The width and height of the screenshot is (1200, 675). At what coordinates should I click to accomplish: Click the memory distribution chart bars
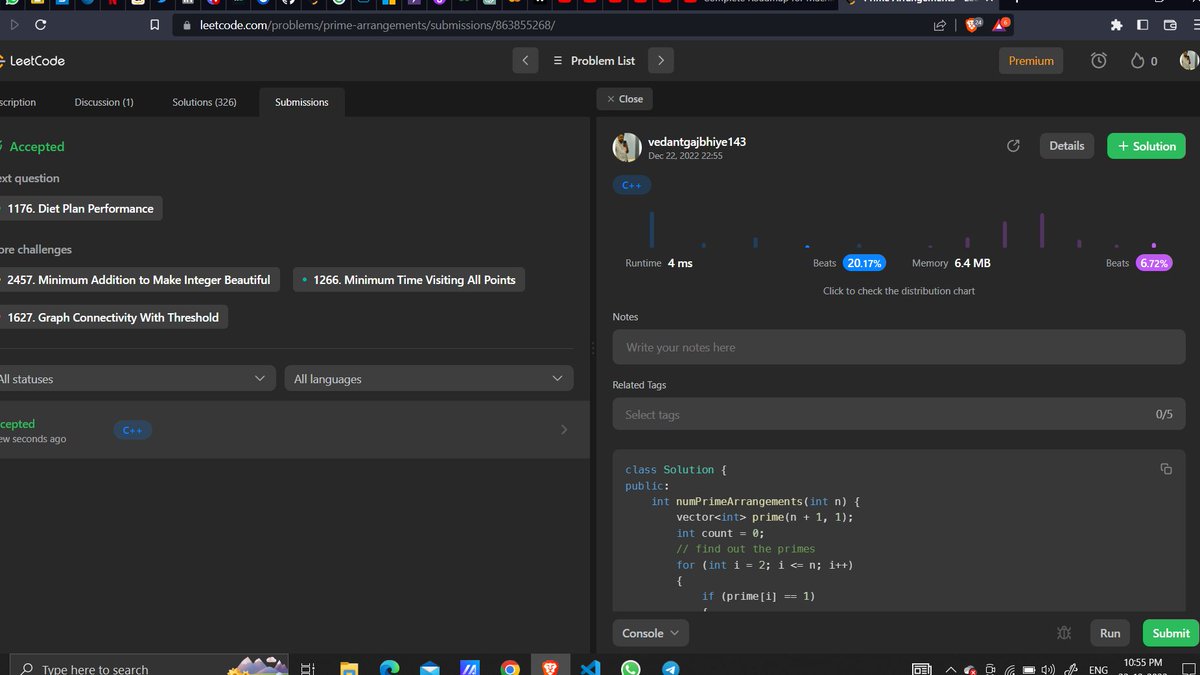(x=1042, y=229)
